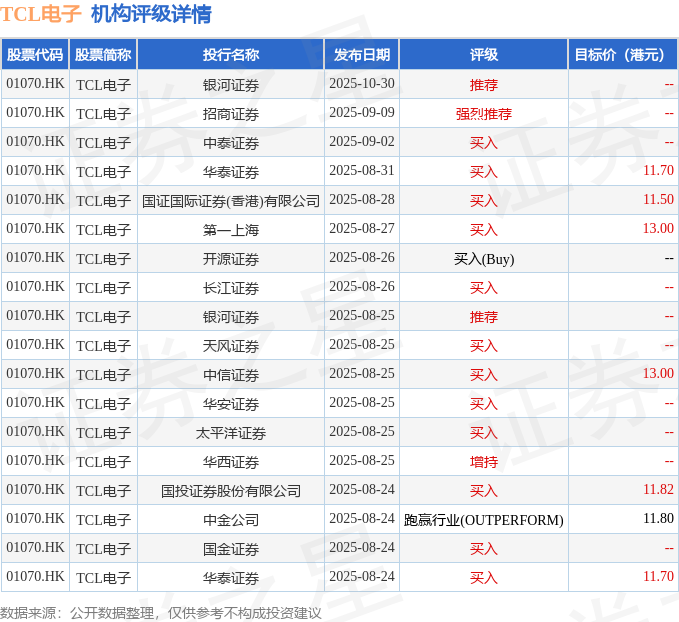Click 01070.HK in the 招商证券 row
This screenshot has height=622, width=679.
[x=35, y=113]
